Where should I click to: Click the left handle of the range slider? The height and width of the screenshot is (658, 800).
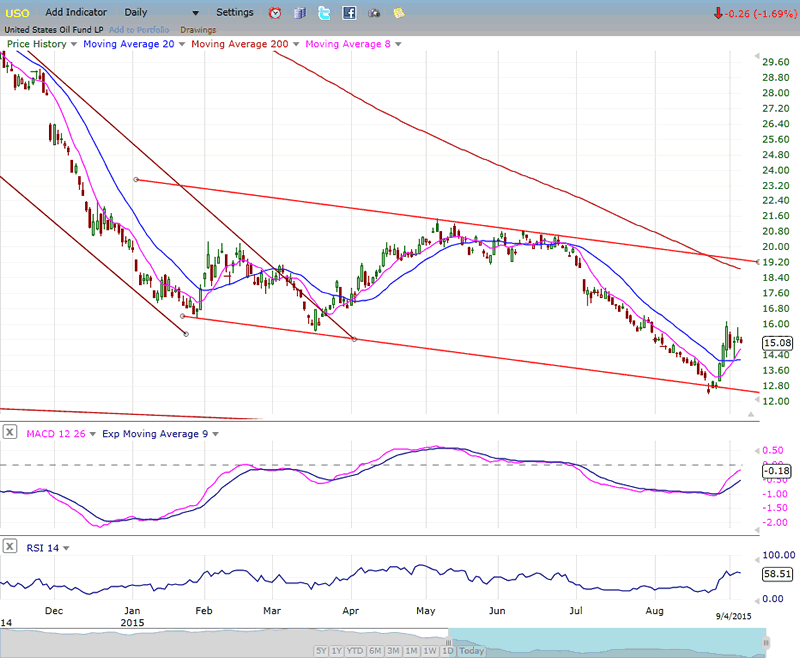[449, 642]
